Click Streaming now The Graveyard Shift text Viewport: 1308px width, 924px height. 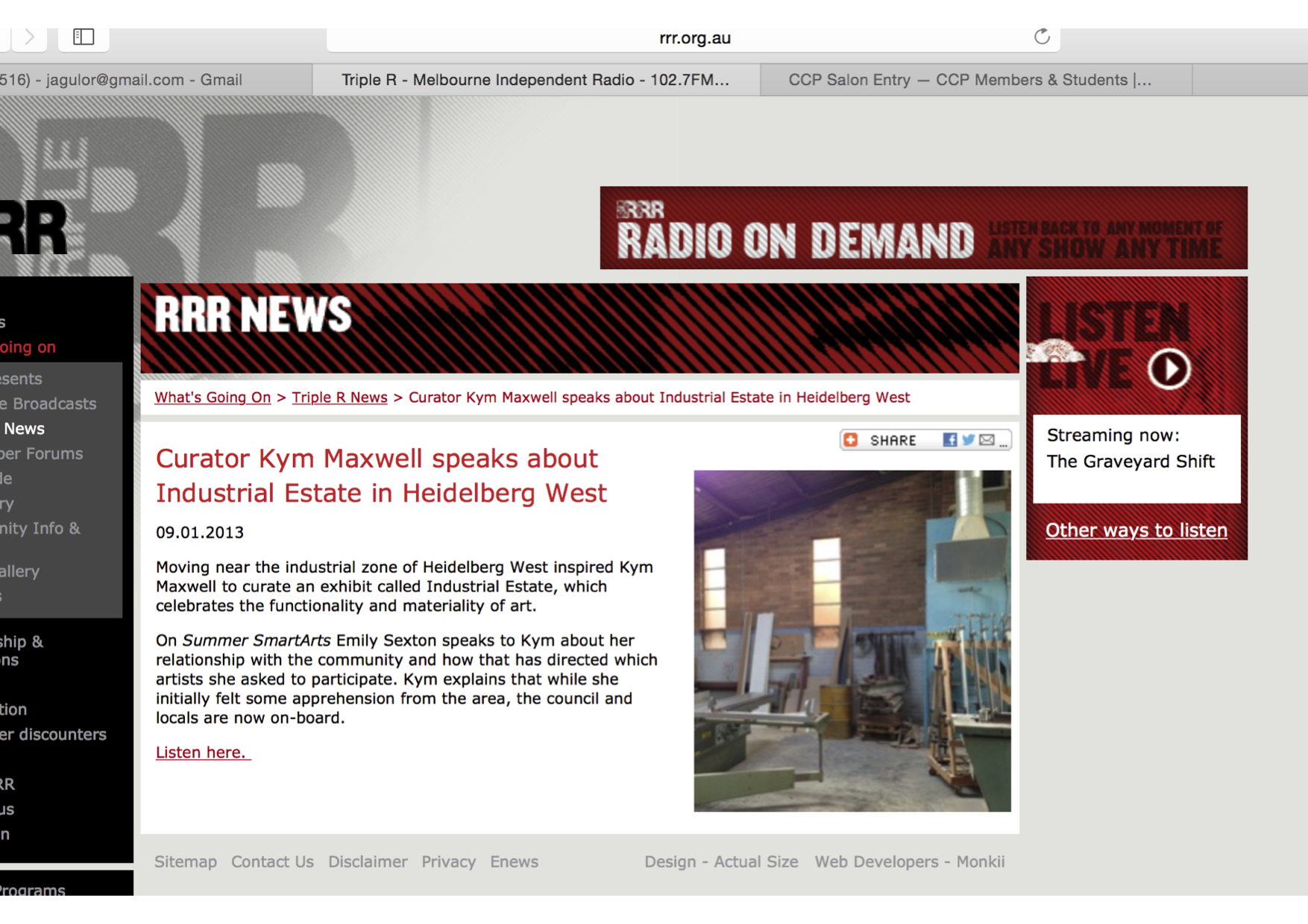coord(1131,448)
